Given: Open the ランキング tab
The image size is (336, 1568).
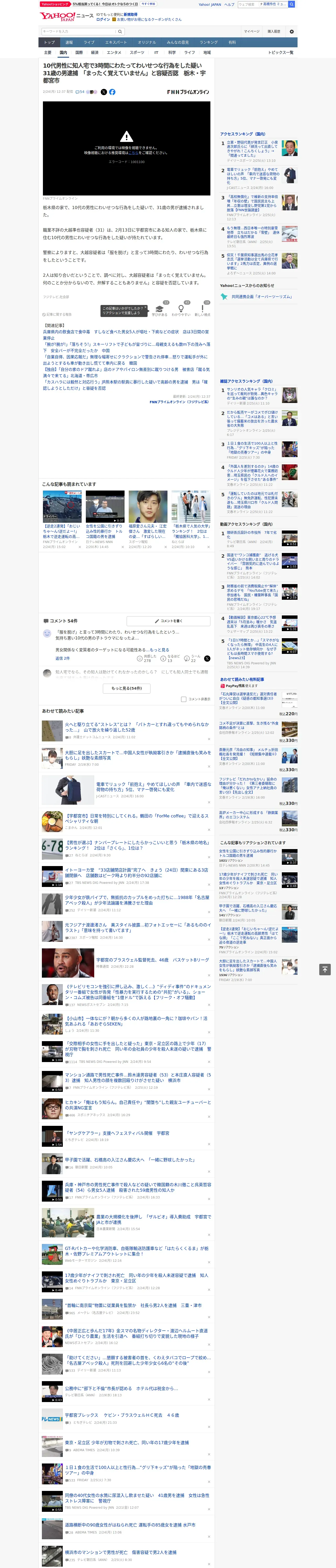Looking at the screenshot, I should pos(209,43).
